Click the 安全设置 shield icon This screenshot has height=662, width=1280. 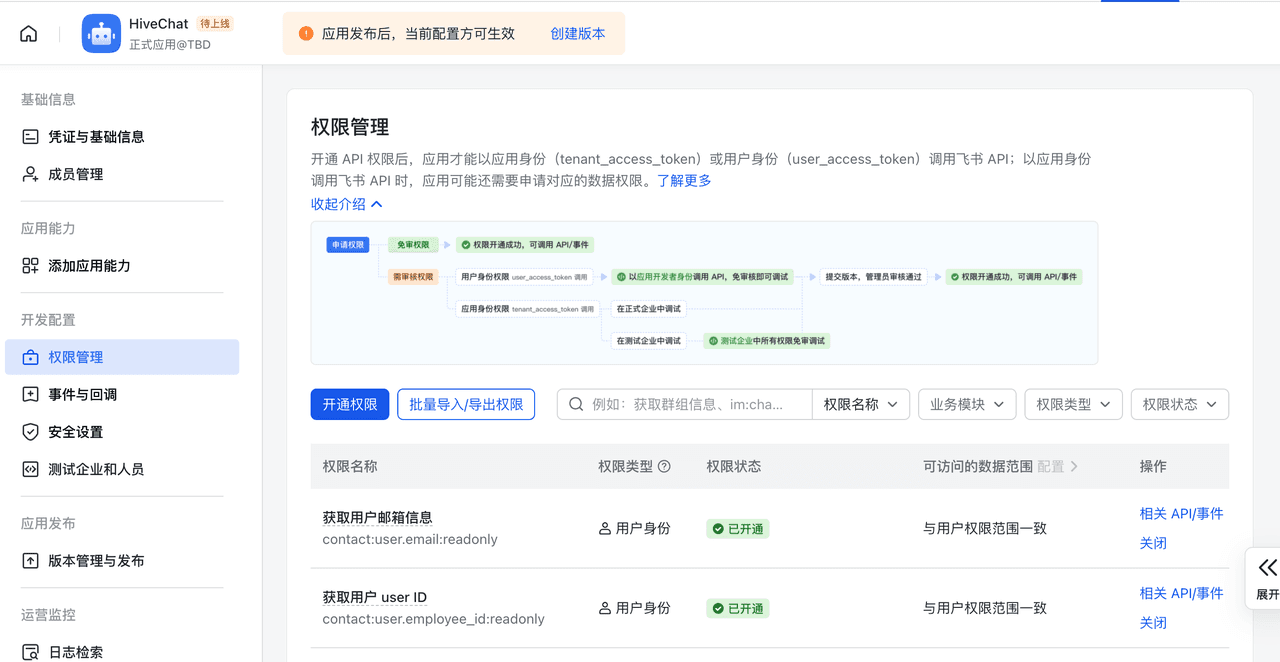(x=30, y=432)
